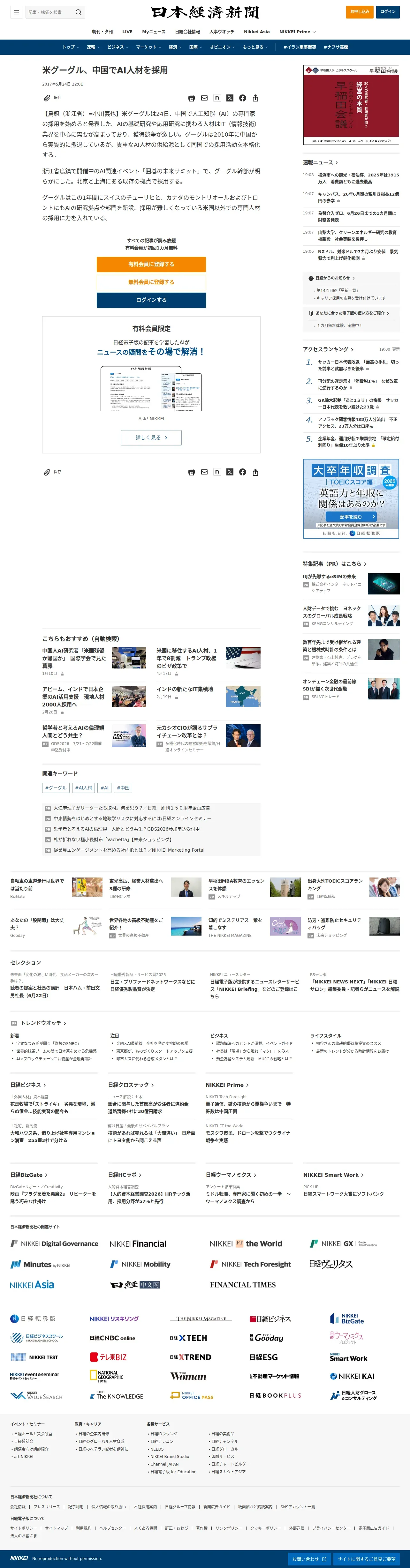Image resolution: width=410 pixels, height=1568 pixels.
Task: Click the Facebook icon below the article
Action: click(242, 472)
